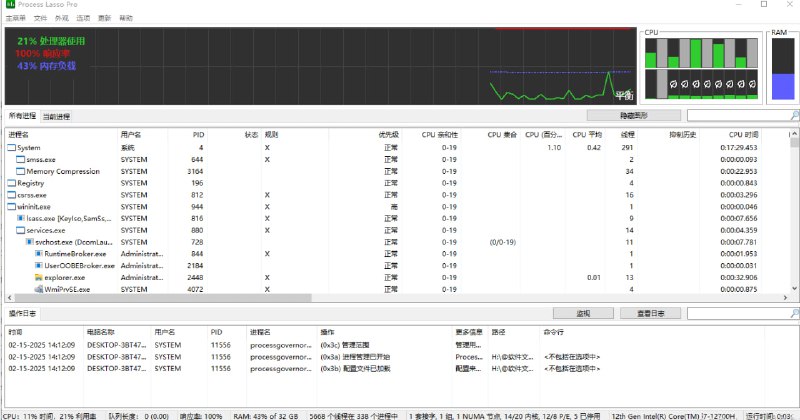Click the Process Lasso app icon in title bar
This screenshot has width=800, height=420.
point(10,4)
